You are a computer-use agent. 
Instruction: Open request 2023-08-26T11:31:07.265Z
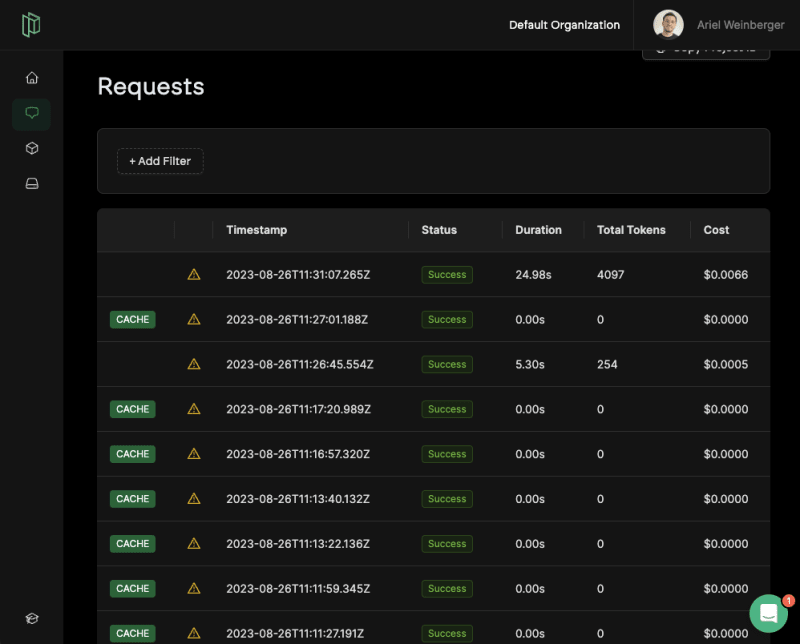[x=298, y=275]
